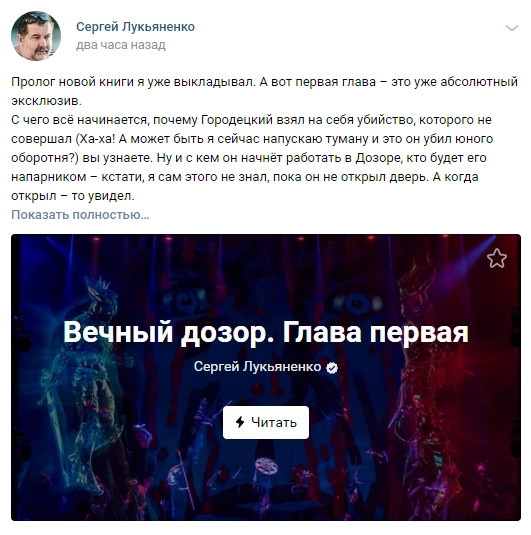The width and height of the screenshot is (531, 535).
Task: Click the lightning bolt icon beside Читать
Action: click(240, 422)
